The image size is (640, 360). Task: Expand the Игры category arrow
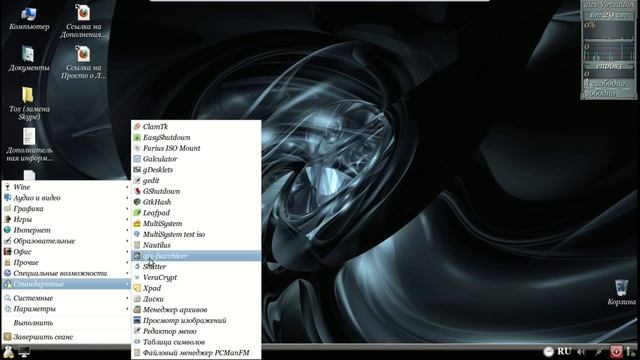(x=127, y=219)
